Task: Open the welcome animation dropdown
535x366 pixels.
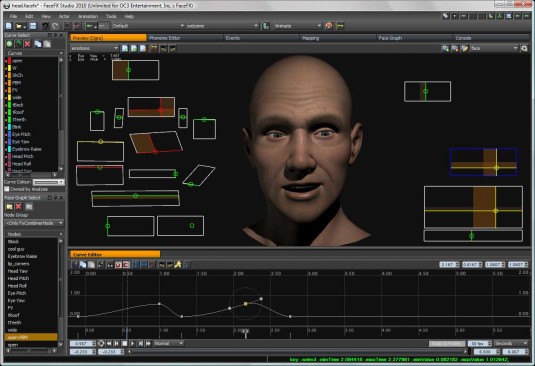Action: (222, 26)
